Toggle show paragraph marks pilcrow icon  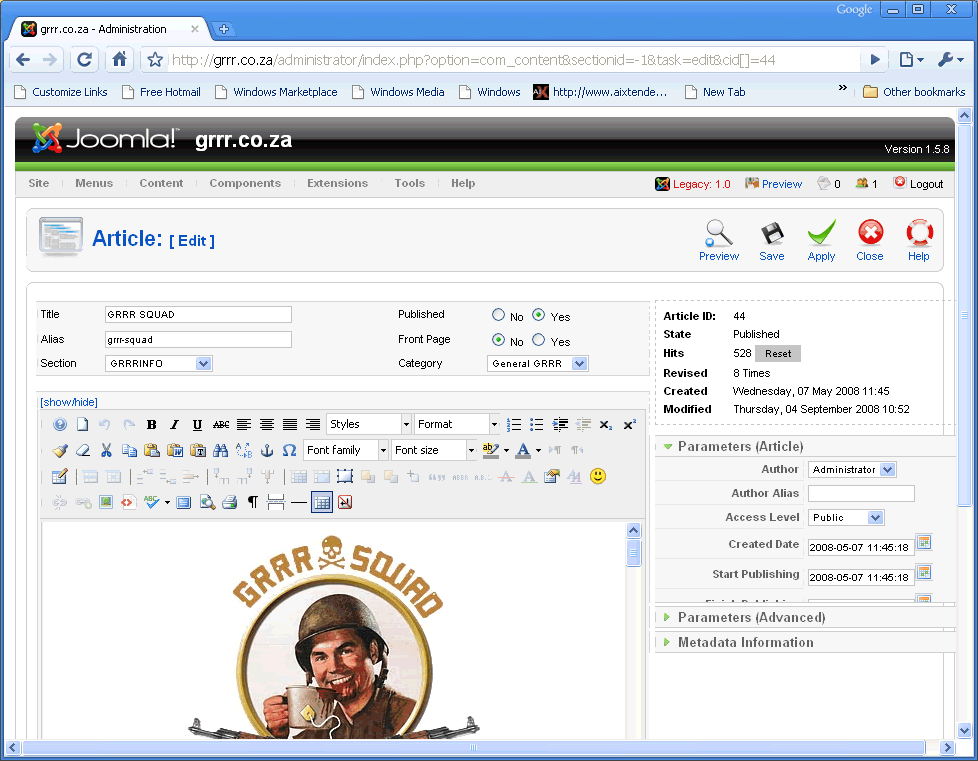point(253,502)
